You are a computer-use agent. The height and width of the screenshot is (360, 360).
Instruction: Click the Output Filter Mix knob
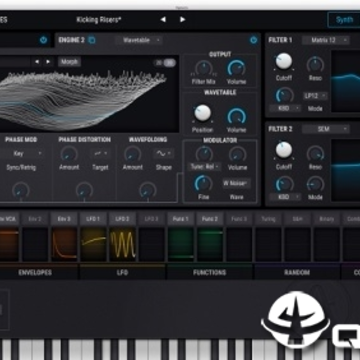(203, 68)
